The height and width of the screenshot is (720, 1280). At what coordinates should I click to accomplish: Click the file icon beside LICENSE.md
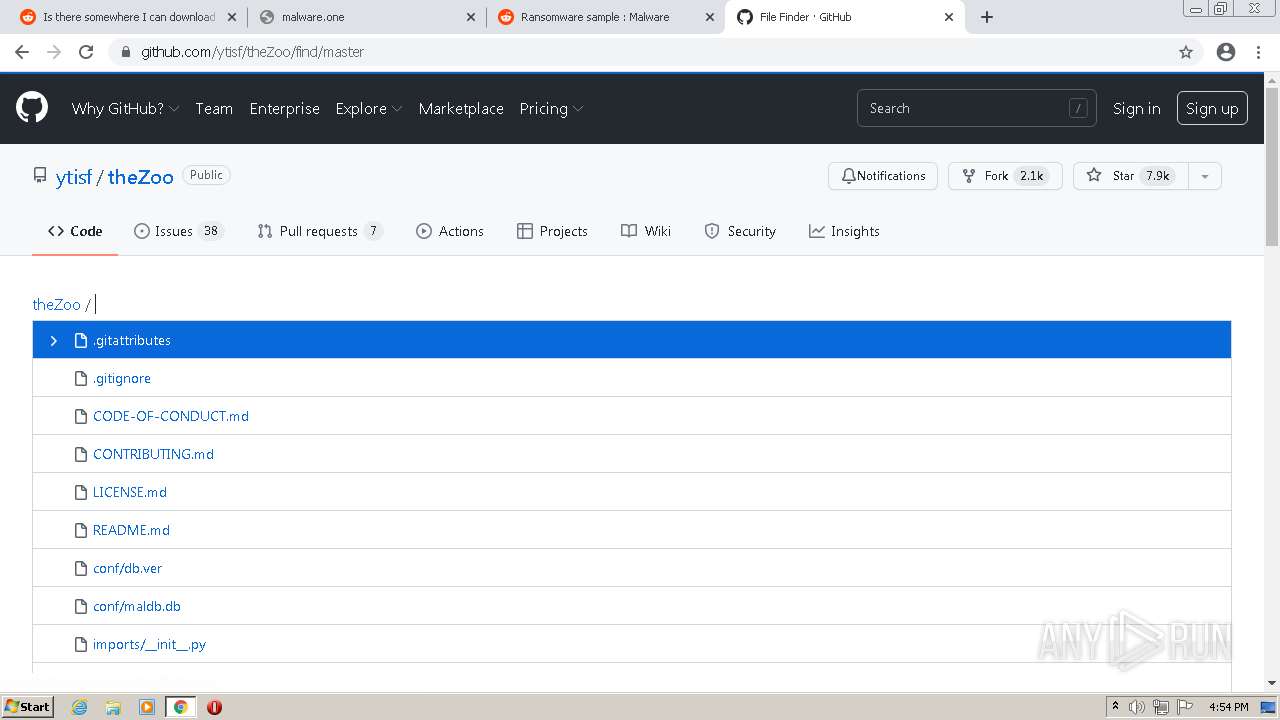click(x=81, y=492)
